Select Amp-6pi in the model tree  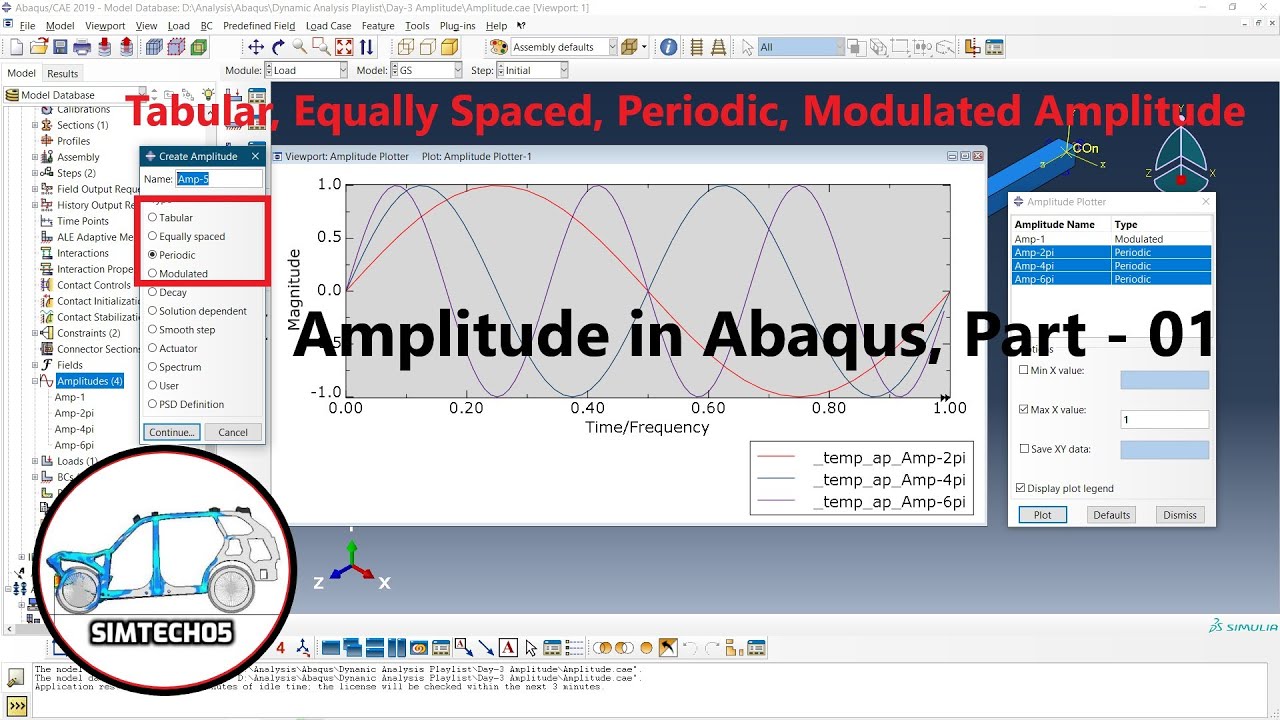pos(74,445)
